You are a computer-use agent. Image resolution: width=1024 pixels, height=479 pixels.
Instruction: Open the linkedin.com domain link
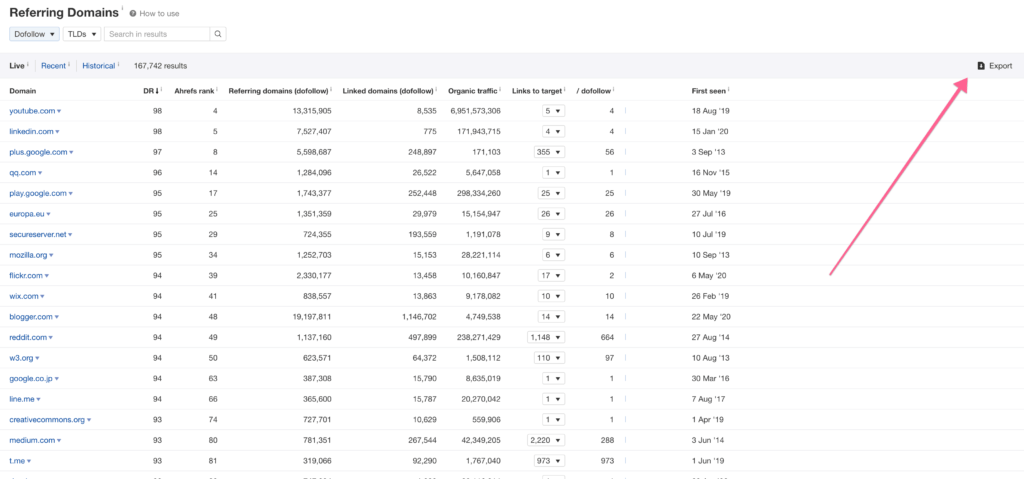point(32,131)
